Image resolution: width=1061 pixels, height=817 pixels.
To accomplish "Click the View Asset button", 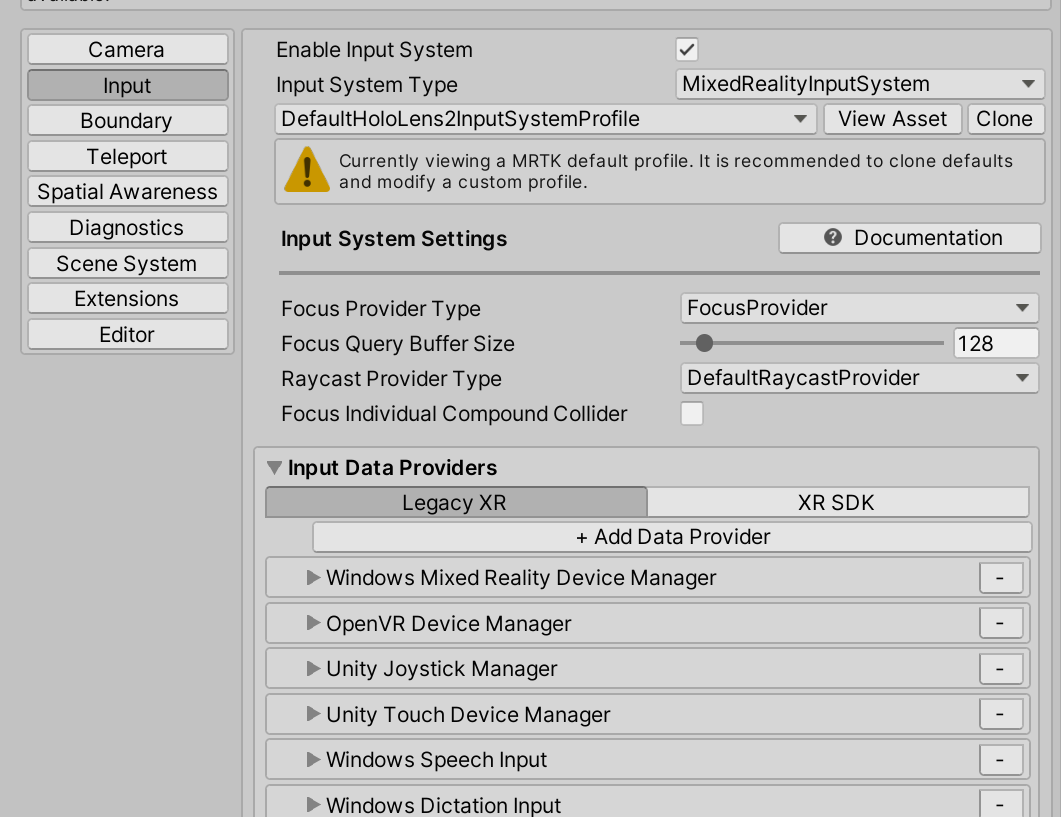I will 893,119.
